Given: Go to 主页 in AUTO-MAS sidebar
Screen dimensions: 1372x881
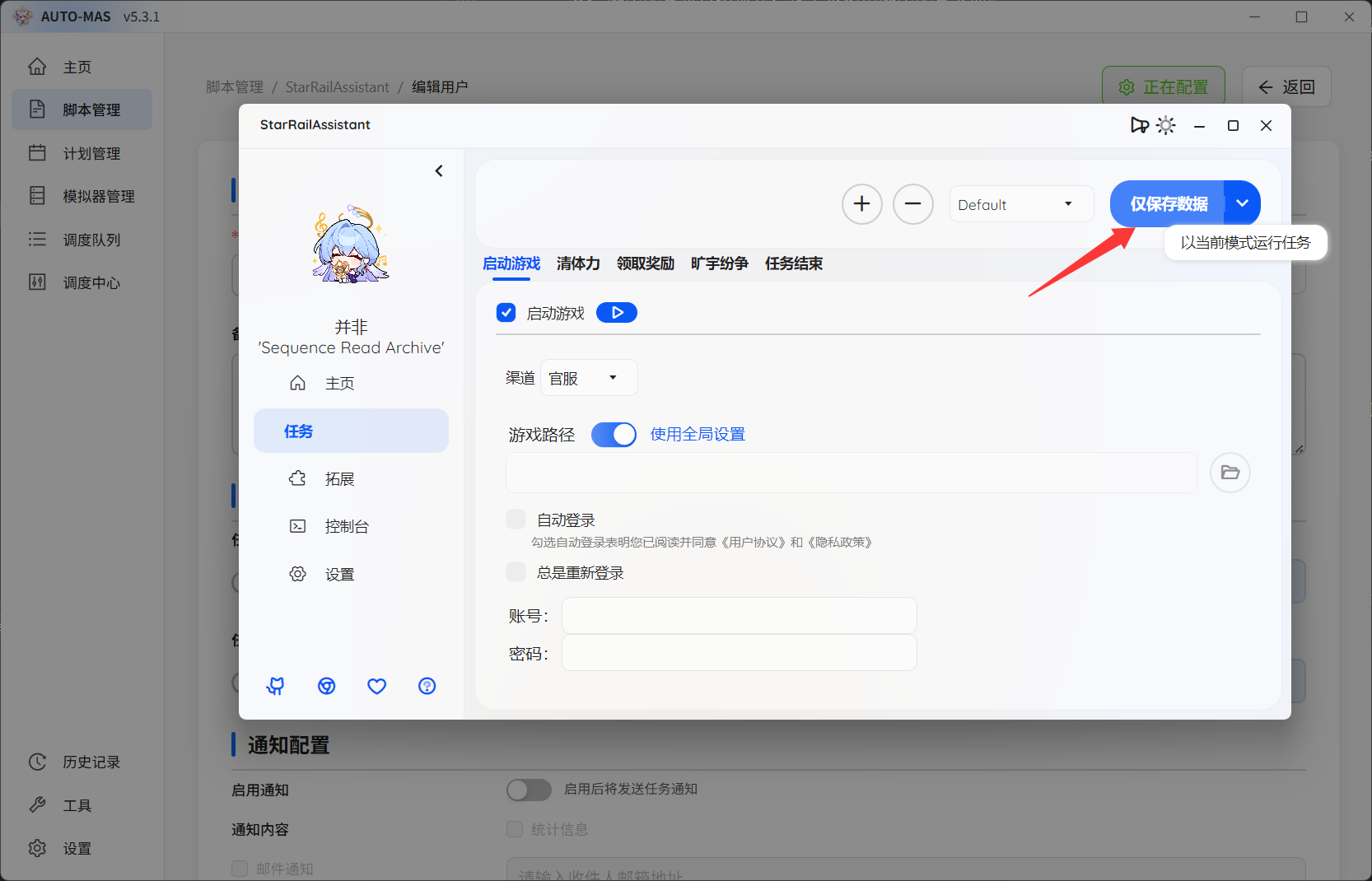Looking at the screenshot, I should pos(82,67).
